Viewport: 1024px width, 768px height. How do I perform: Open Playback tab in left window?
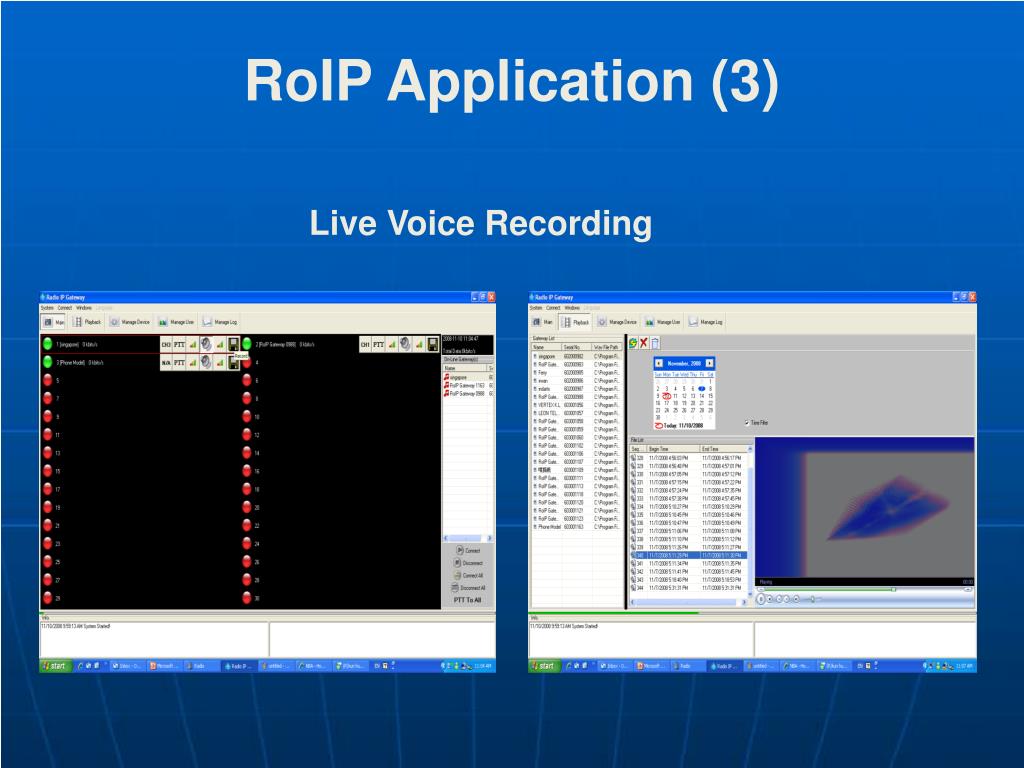(87, 322)
